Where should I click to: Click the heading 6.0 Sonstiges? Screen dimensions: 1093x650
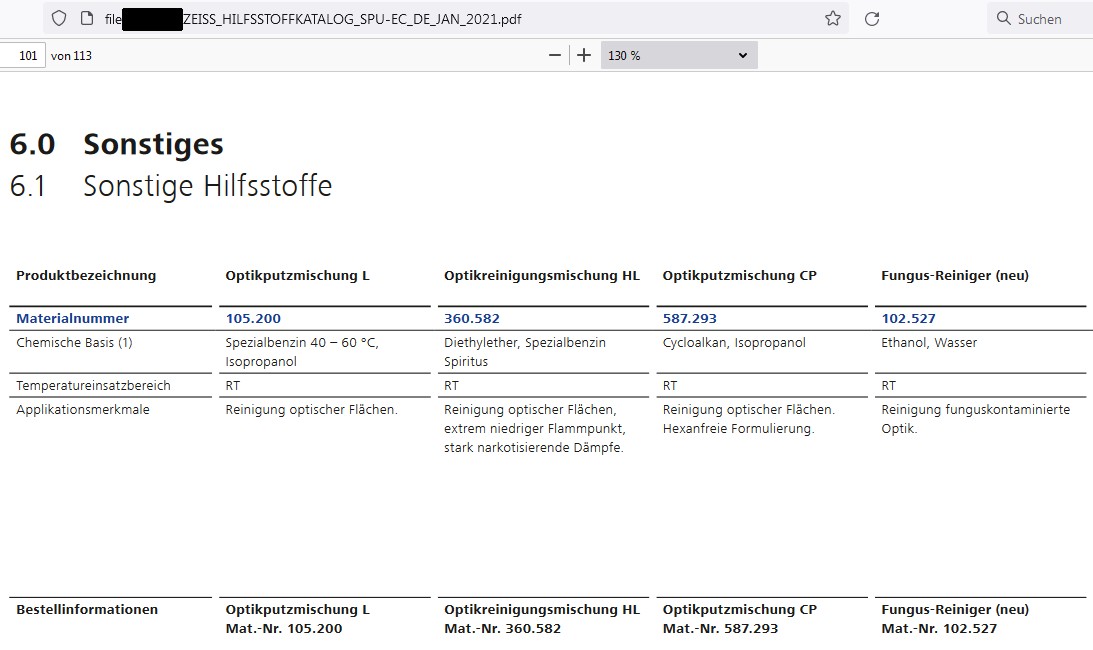click(116, 144)
